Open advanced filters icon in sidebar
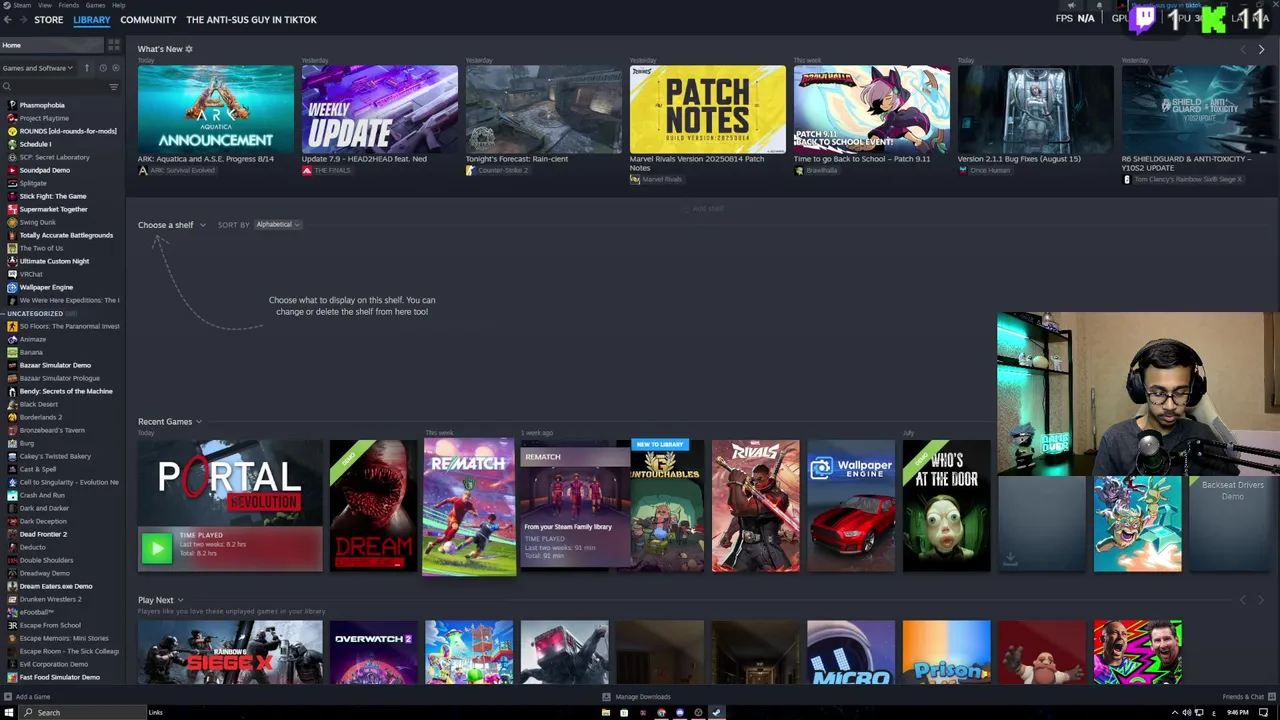Screen dimensions: 1280x720 [114, 87]
